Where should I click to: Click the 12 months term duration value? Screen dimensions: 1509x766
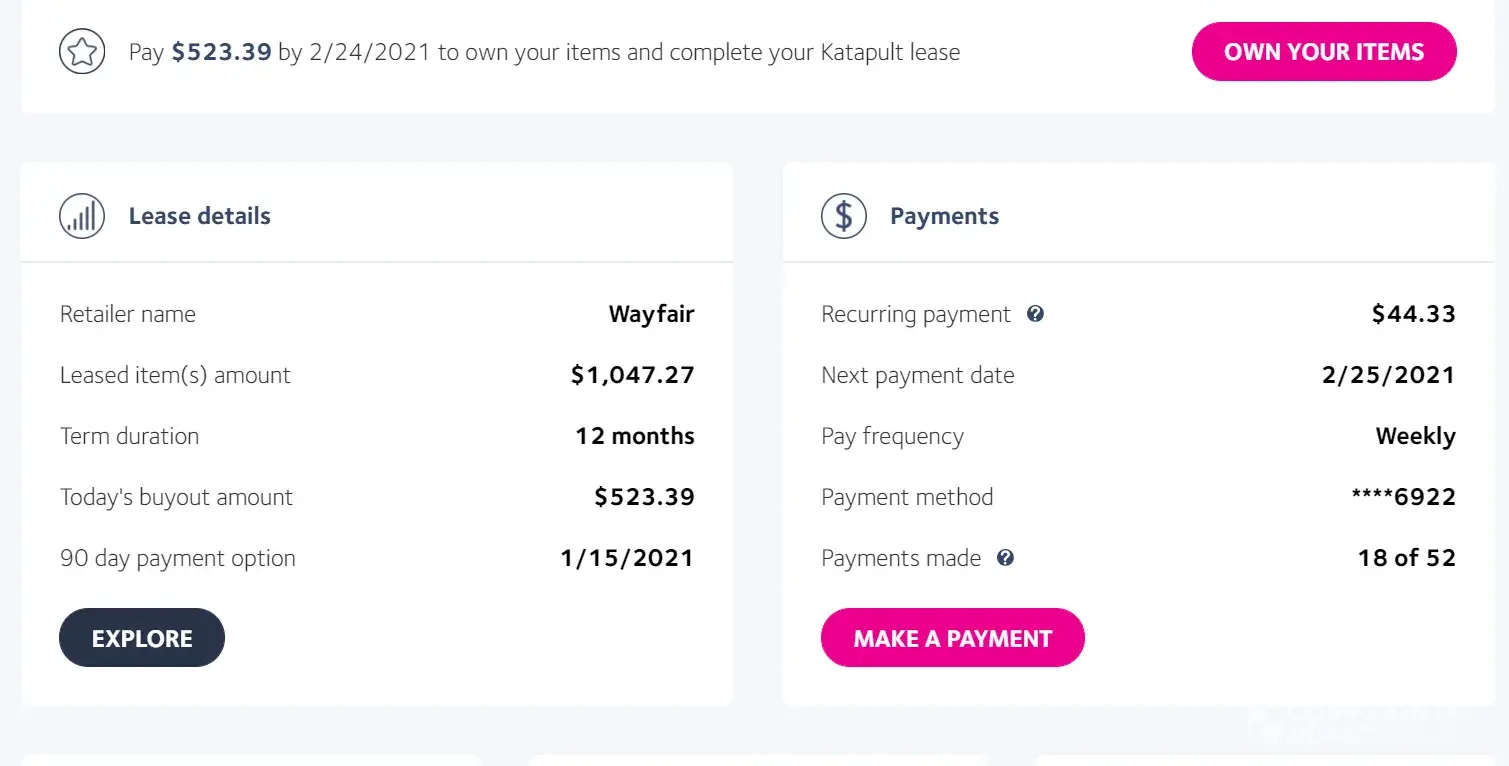click(634, 436)
